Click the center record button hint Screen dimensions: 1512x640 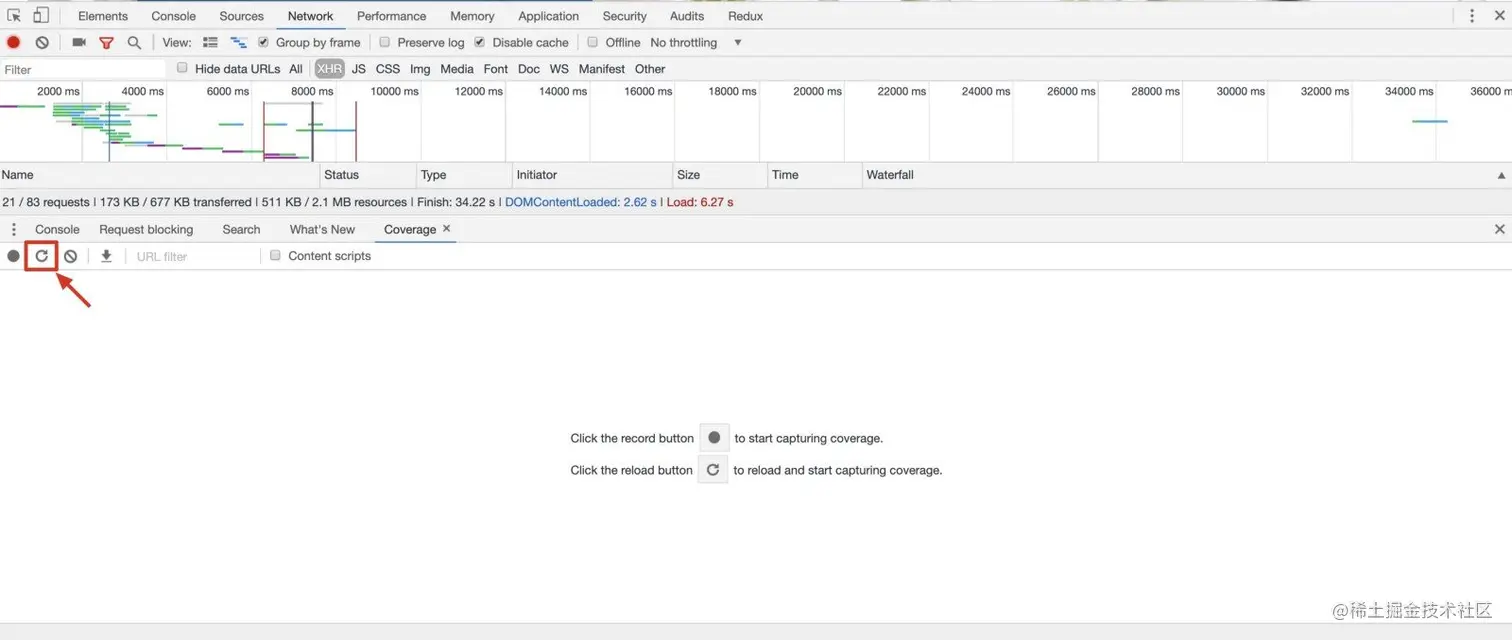pos(714,438)
